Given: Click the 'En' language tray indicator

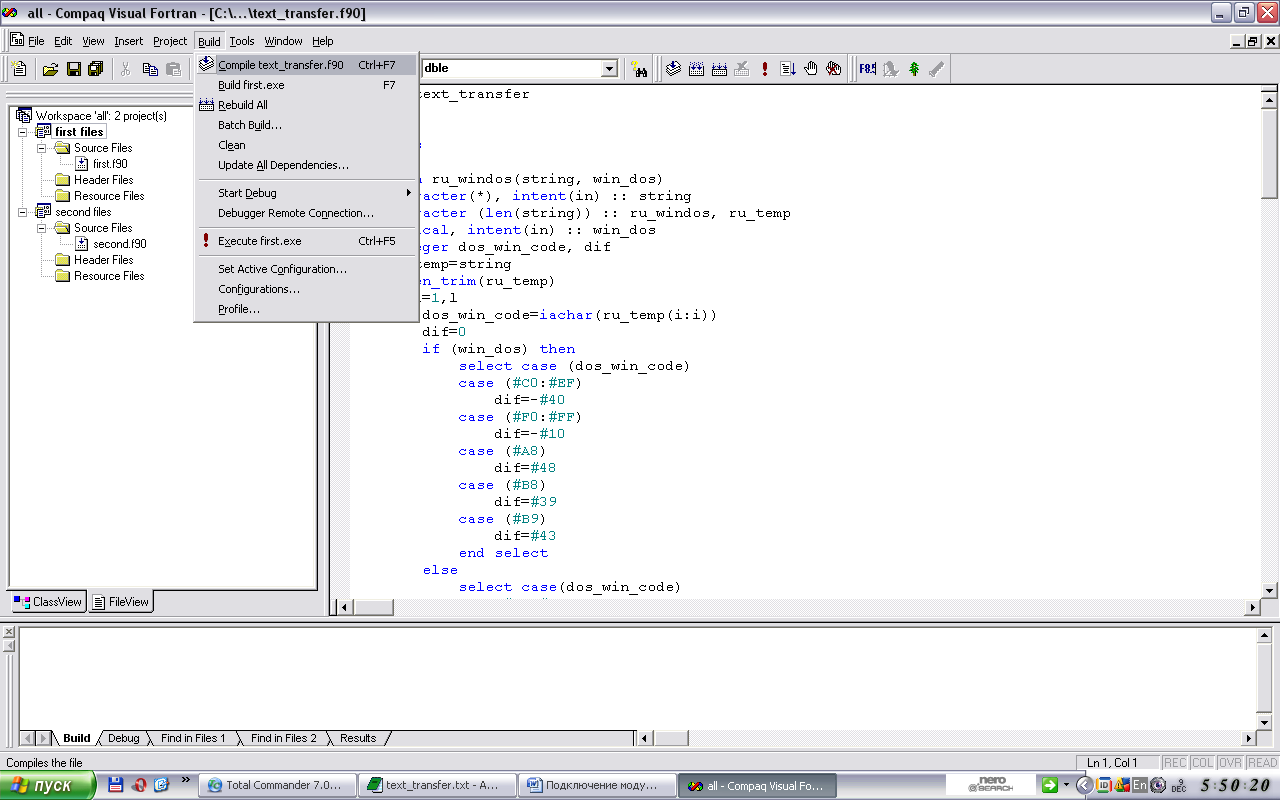Looking at the screenshot, I should click(x=1139, y=785).
